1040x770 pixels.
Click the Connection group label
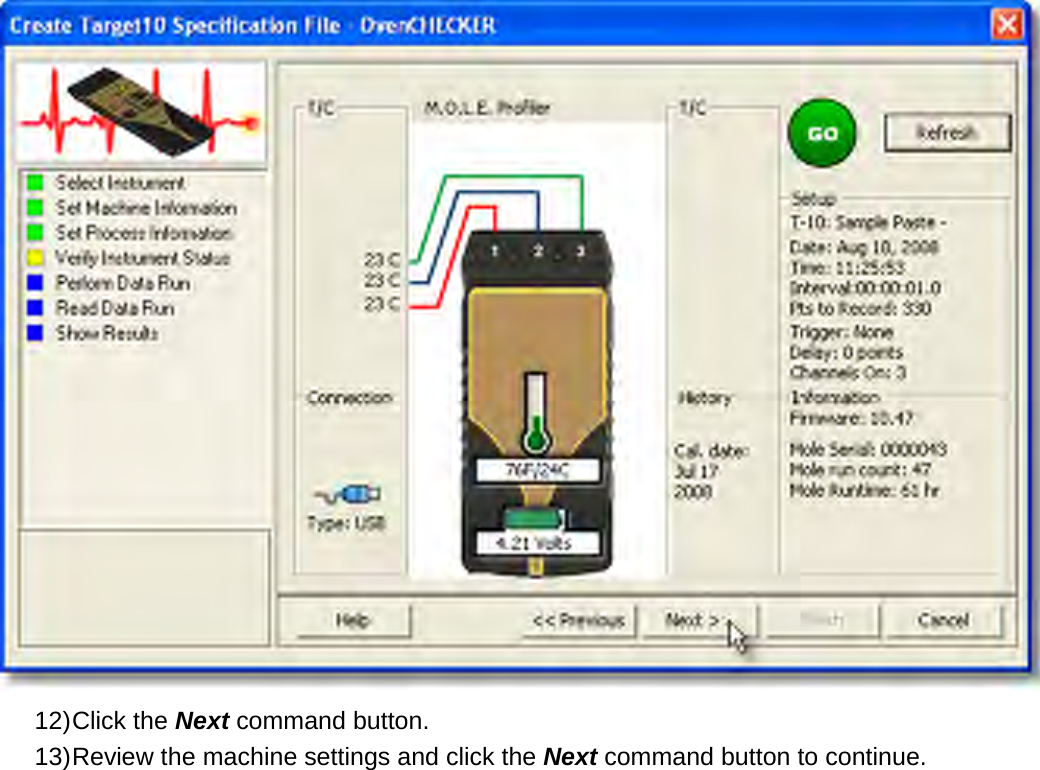click(350, 397)
